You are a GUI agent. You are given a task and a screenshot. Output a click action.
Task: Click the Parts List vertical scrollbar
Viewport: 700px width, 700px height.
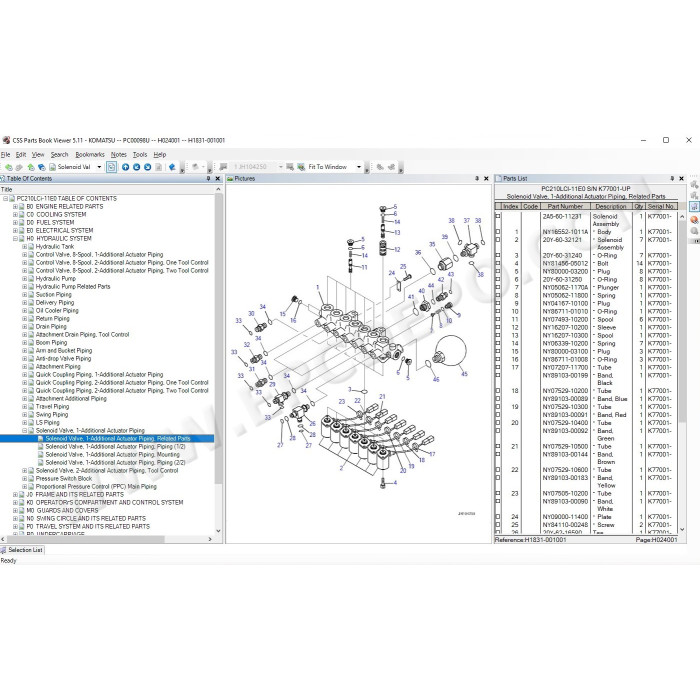coord(682,373)
